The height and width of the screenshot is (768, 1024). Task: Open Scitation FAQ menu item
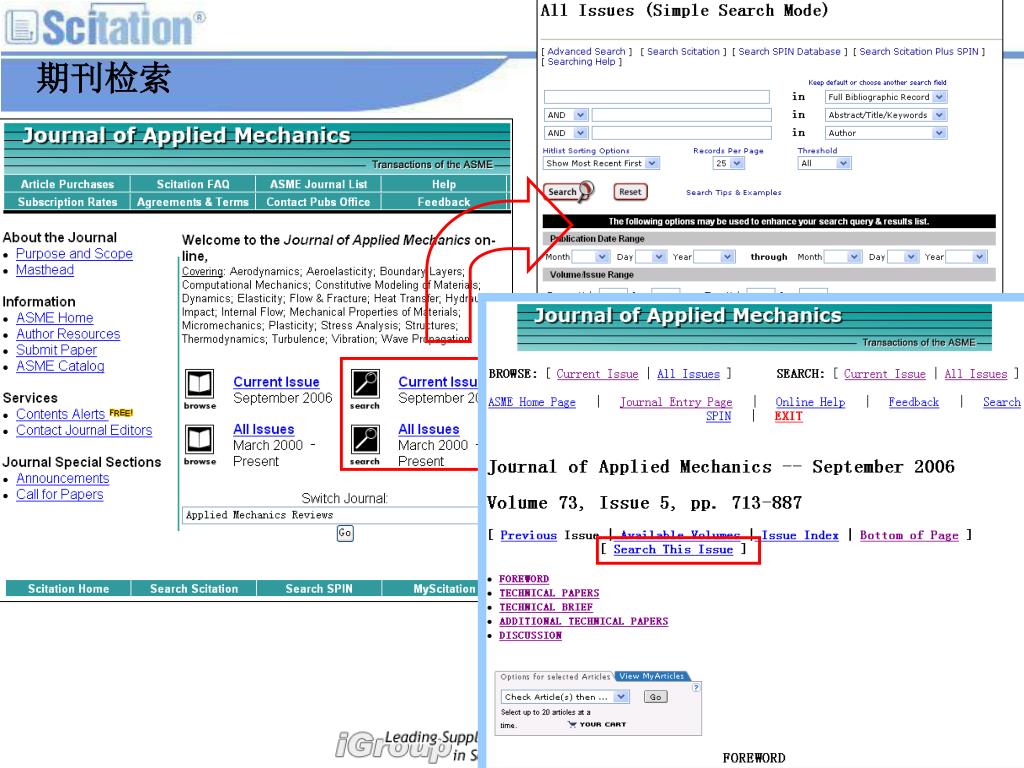pyautogui.click(x=193, y=184)
